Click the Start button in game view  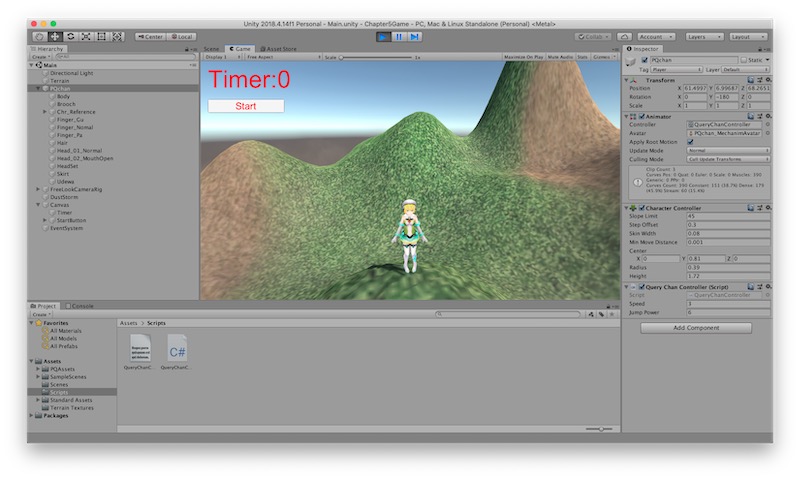pos(246,106)
